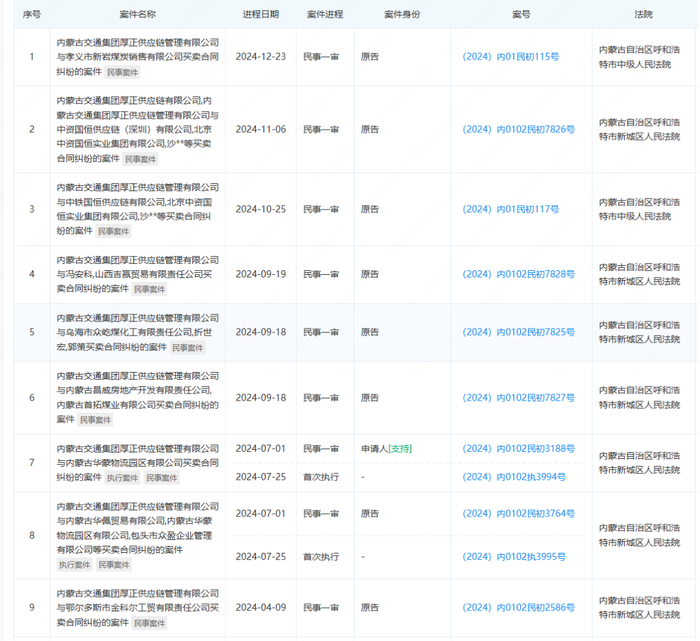The width and height of the screenshot is (700, 641).
Task: Open case link (2024)内0102民初2586号
Action: click(x=518, y=608)
